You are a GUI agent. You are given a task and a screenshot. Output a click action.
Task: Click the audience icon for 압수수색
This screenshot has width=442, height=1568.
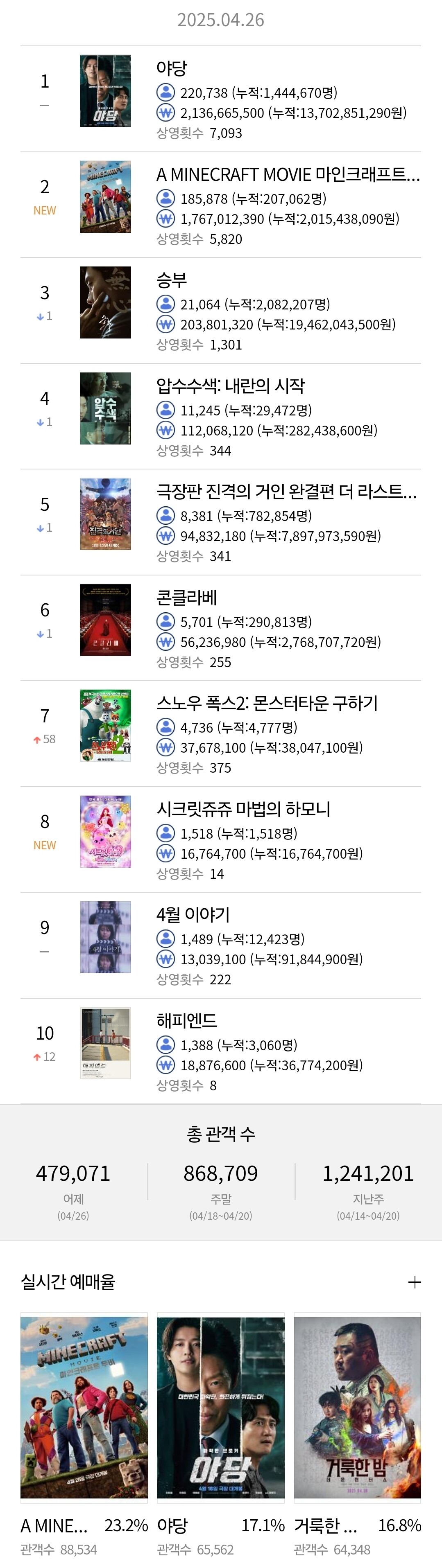[165, 410]
